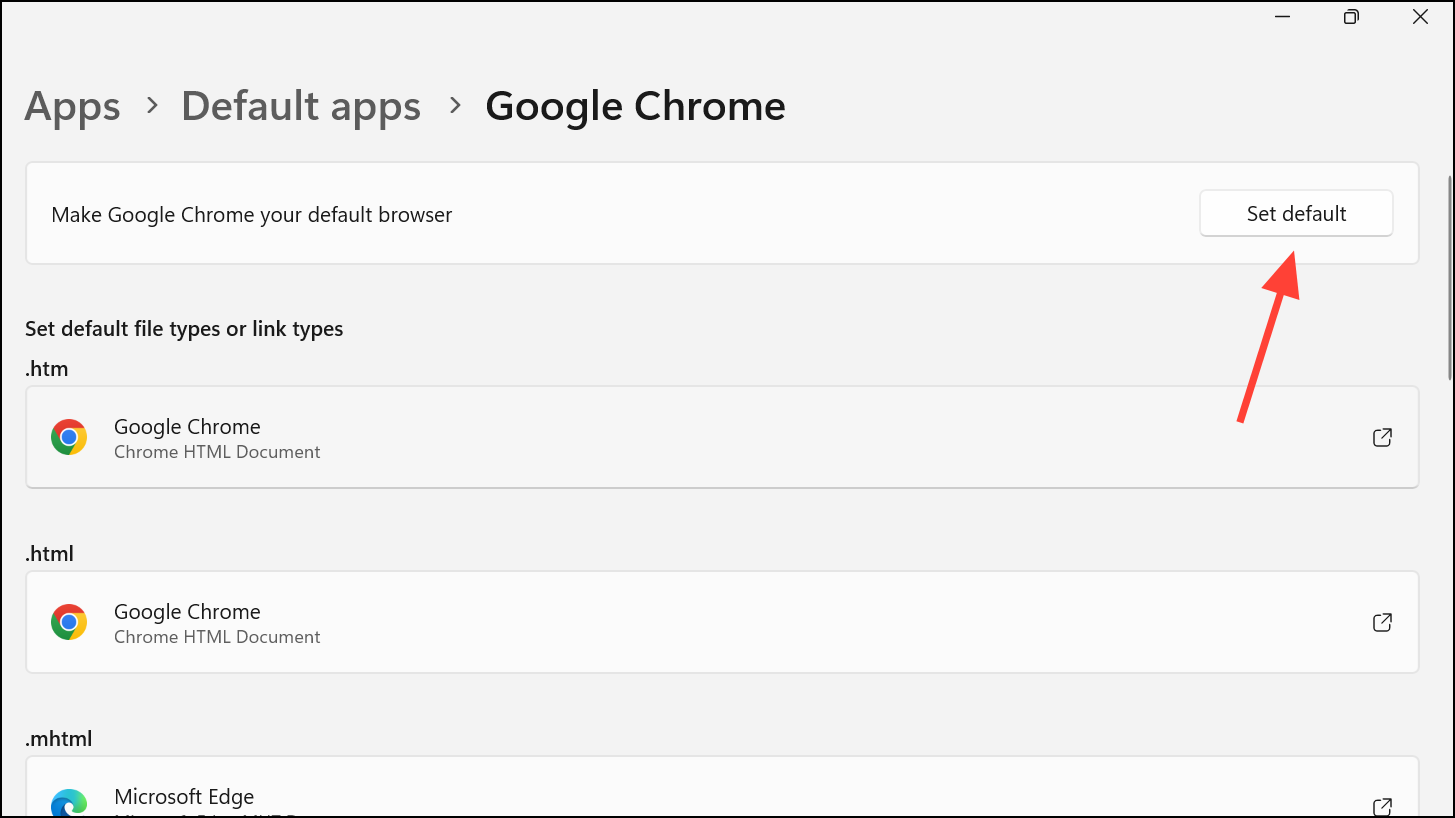The width and height of the screenshot is (1455, 818).
Task: Click chevron before Google Chrome title
Action: (455, 105)
